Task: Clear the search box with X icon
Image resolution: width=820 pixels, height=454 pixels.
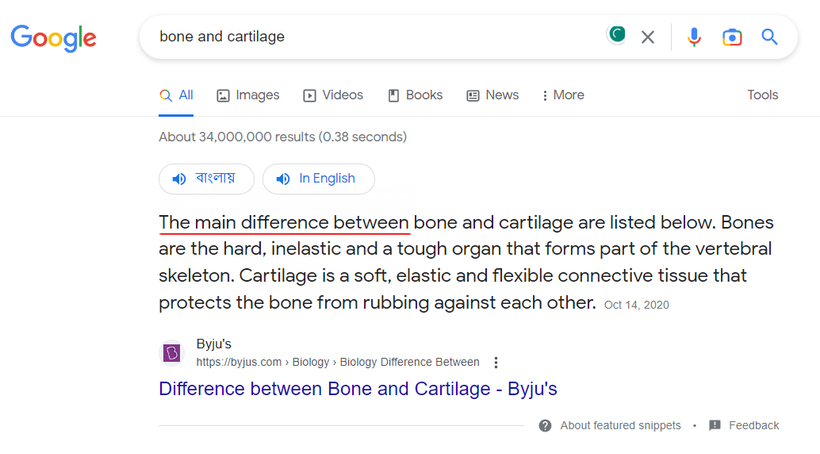Action: (648, 37)
